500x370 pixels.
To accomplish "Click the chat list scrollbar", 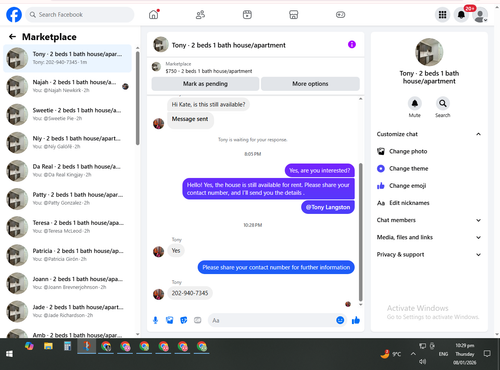I will [138, 98].
